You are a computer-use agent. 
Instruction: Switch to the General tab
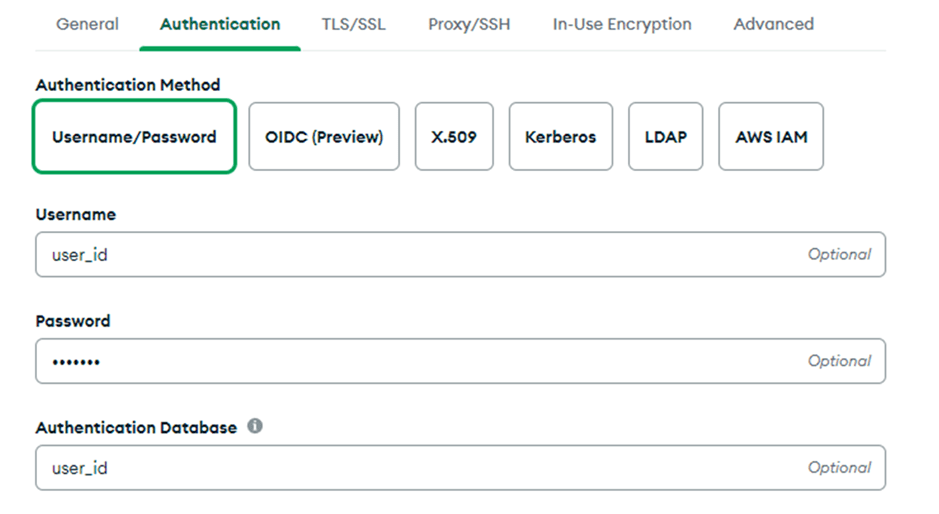point(87,24)
